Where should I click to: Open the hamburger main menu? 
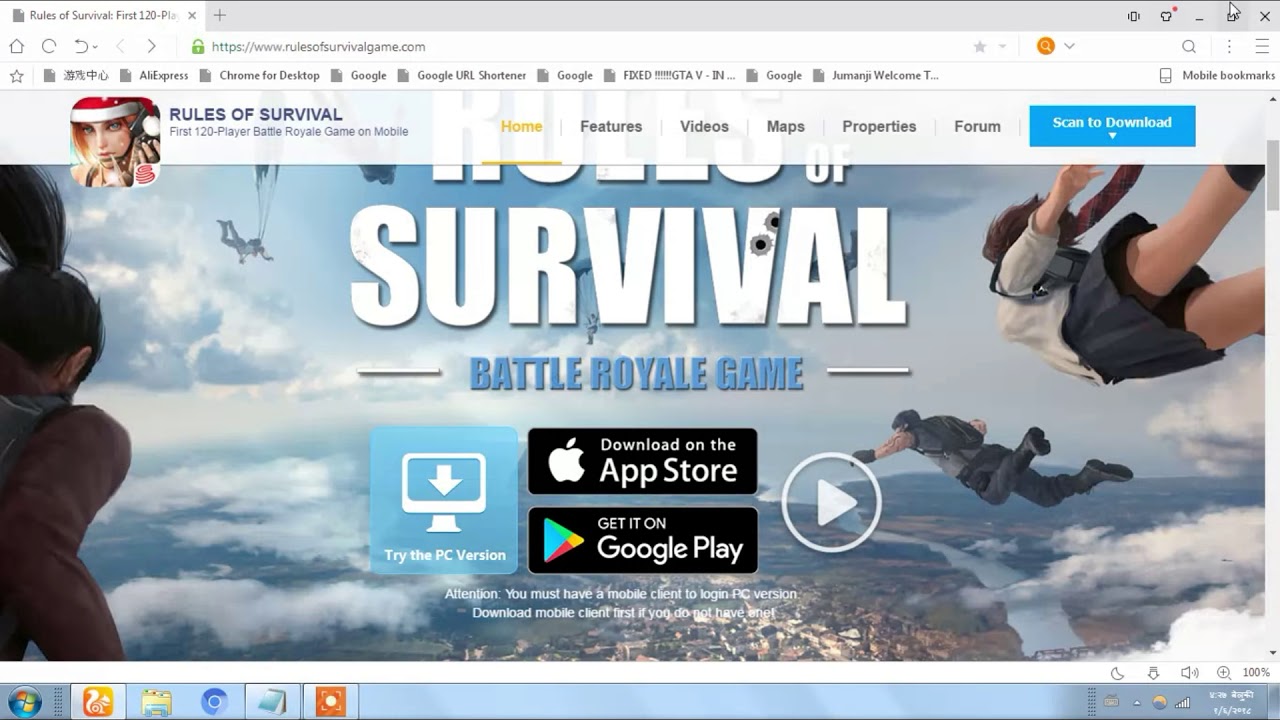[1262, 46]
